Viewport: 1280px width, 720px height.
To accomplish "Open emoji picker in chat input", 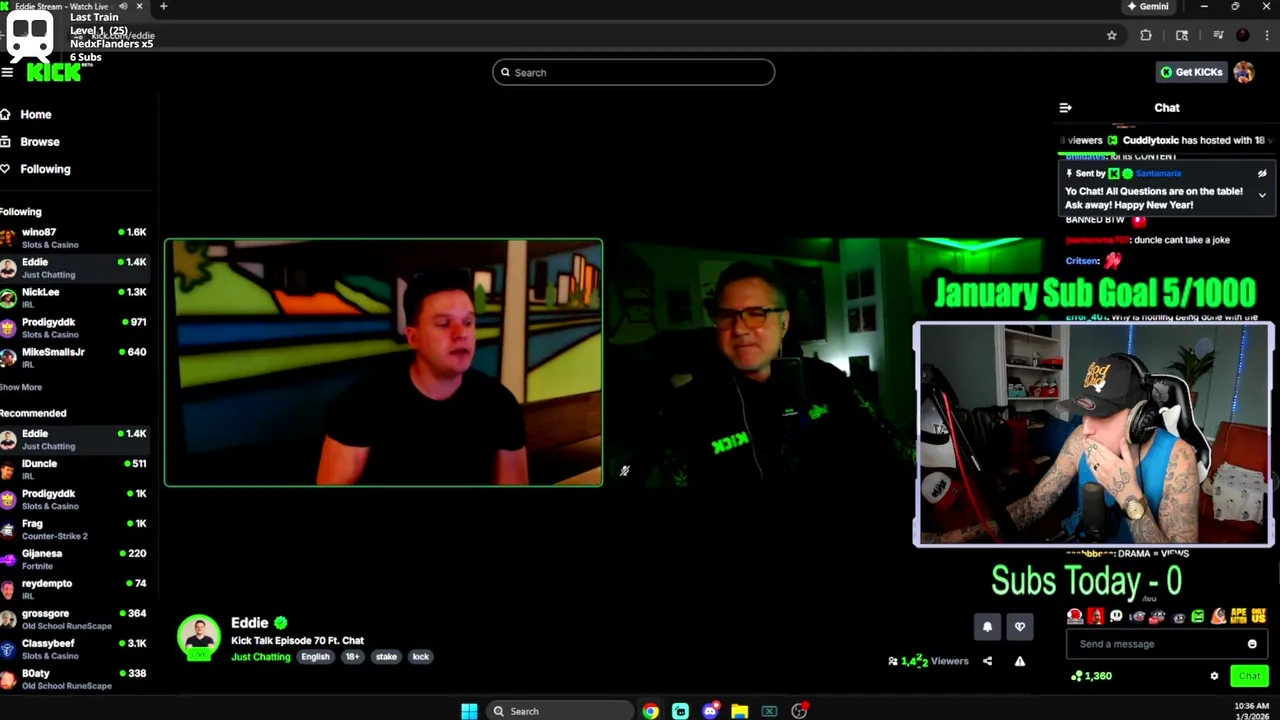I will (1252, 644).
